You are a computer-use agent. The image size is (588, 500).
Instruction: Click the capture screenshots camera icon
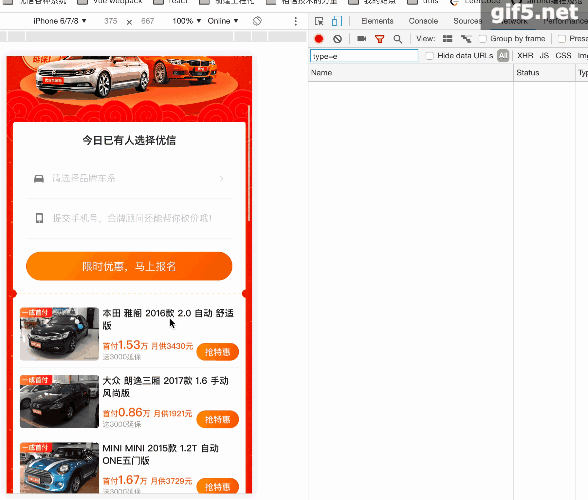[x=362, y=38]
